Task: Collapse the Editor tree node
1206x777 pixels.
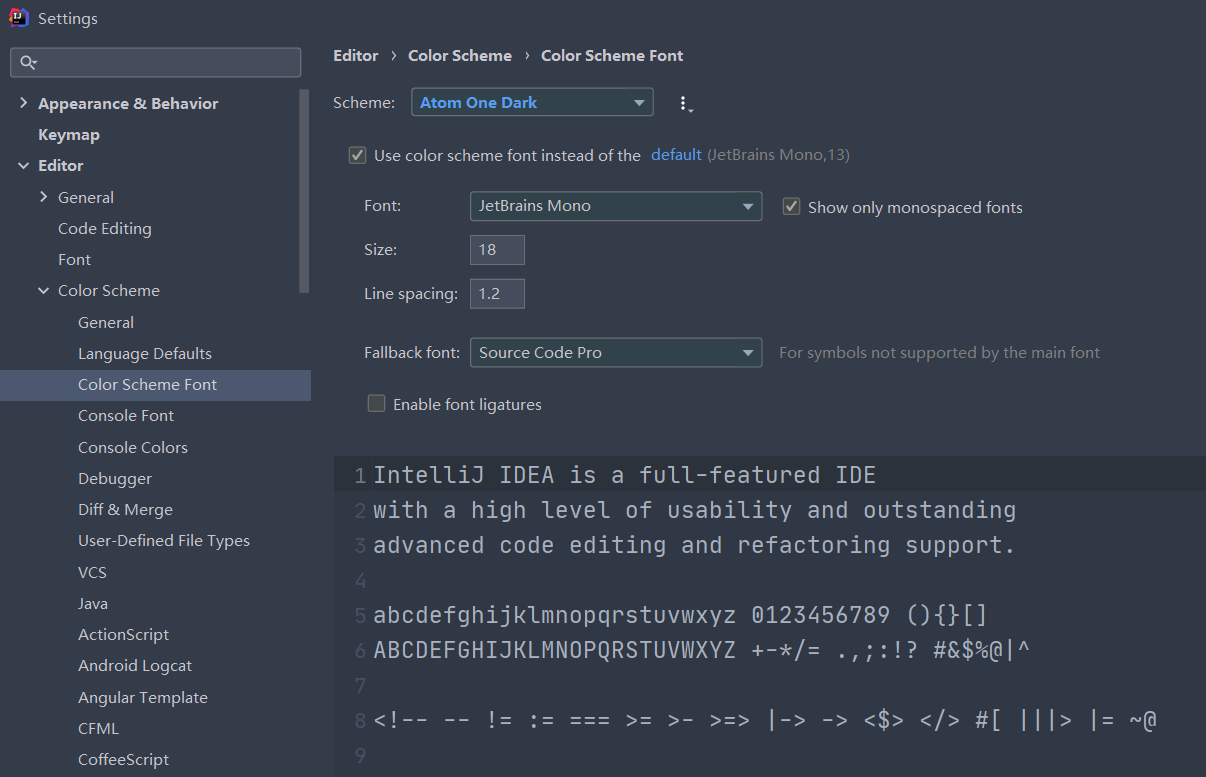Action: (x=23, y=166)
